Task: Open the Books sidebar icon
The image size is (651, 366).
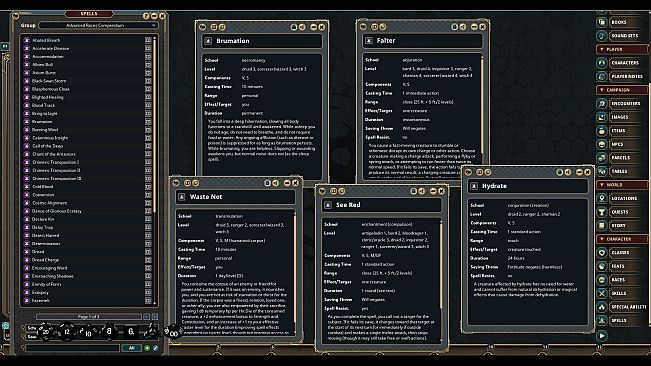Action: (x=602, y=22)
